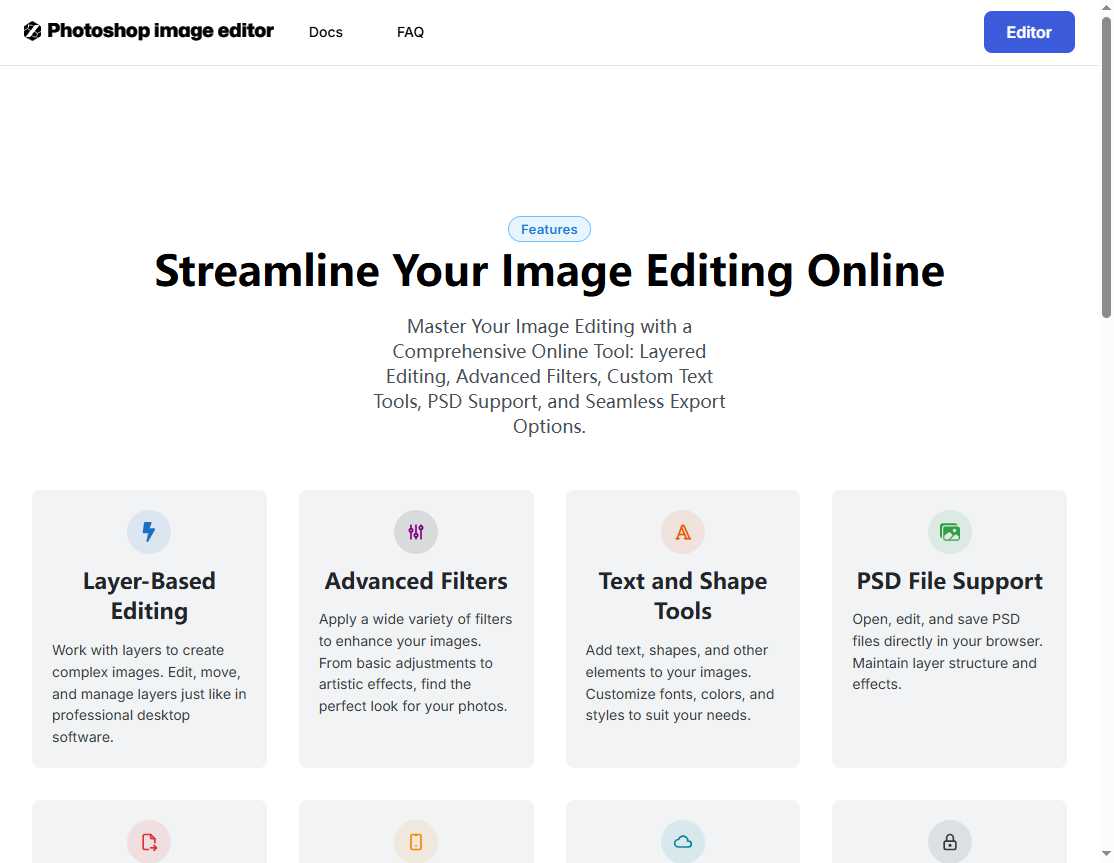Select the purple sliders Advanced Filters icon
Screen dimensions: 1114x863
click(x=415, y=531)
